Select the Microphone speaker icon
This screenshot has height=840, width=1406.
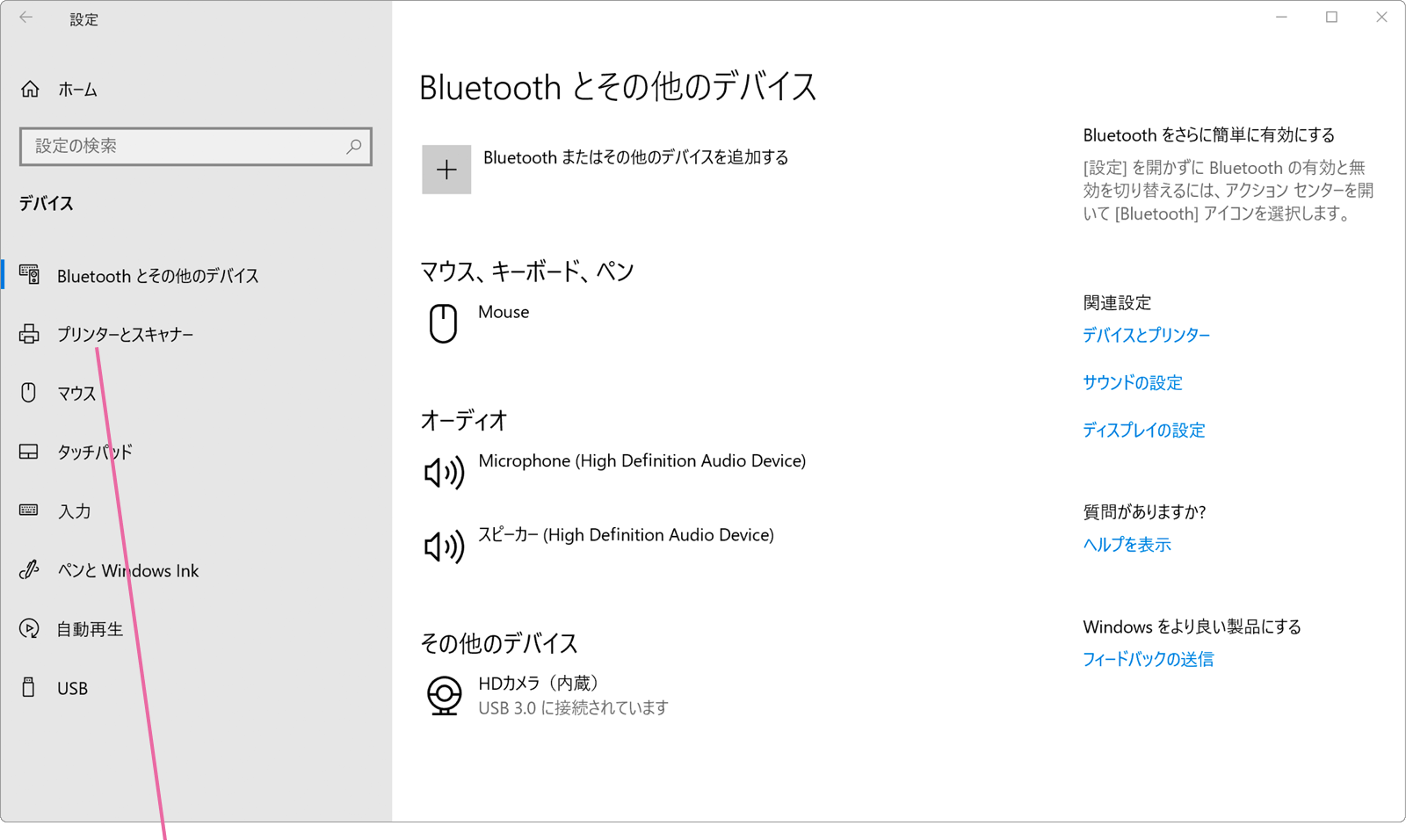(443, 473)
